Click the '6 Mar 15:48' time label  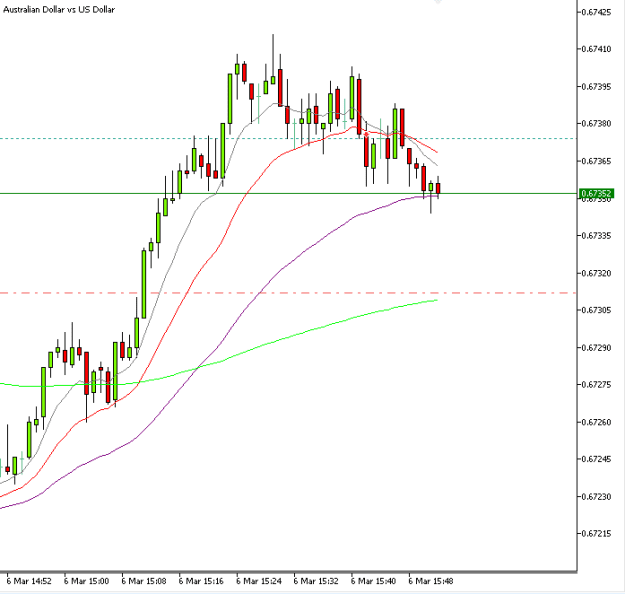[x=431, y=581]
